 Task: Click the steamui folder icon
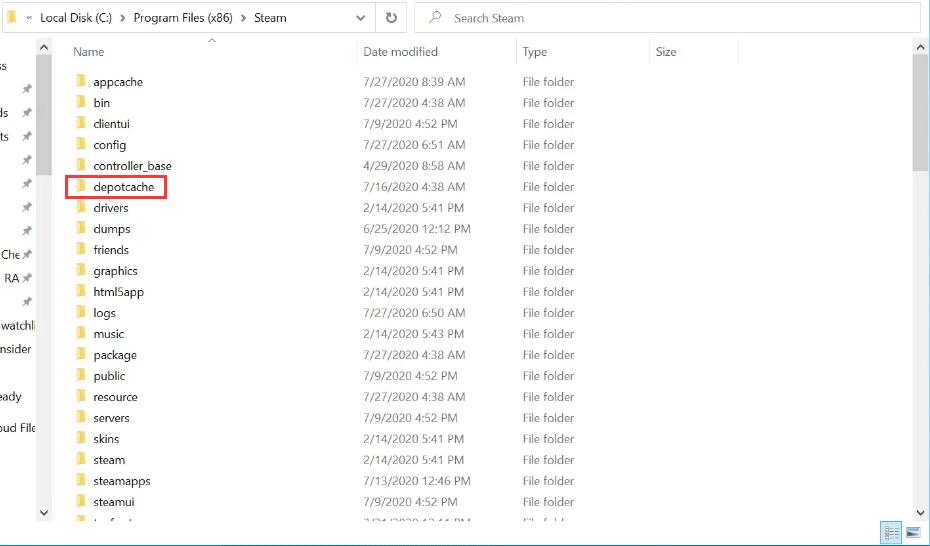pos(81,502)
